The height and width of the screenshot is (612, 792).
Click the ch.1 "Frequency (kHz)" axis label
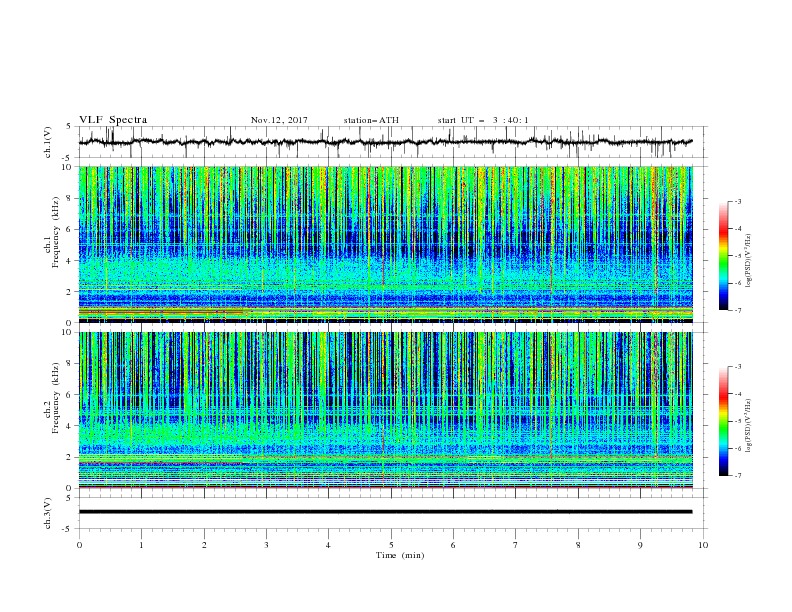56,230
